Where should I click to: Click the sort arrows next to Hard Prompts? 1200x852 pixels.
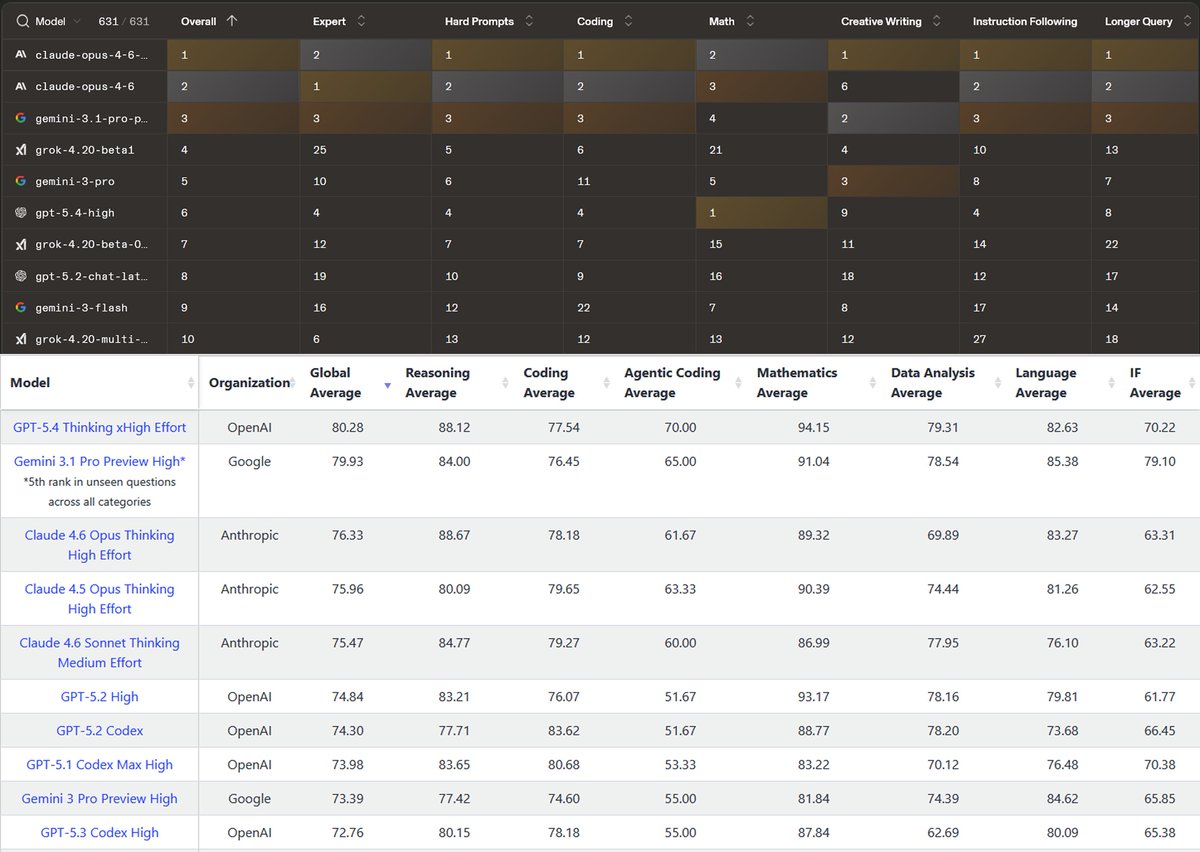pyautogui.click(x=529, y=21)
